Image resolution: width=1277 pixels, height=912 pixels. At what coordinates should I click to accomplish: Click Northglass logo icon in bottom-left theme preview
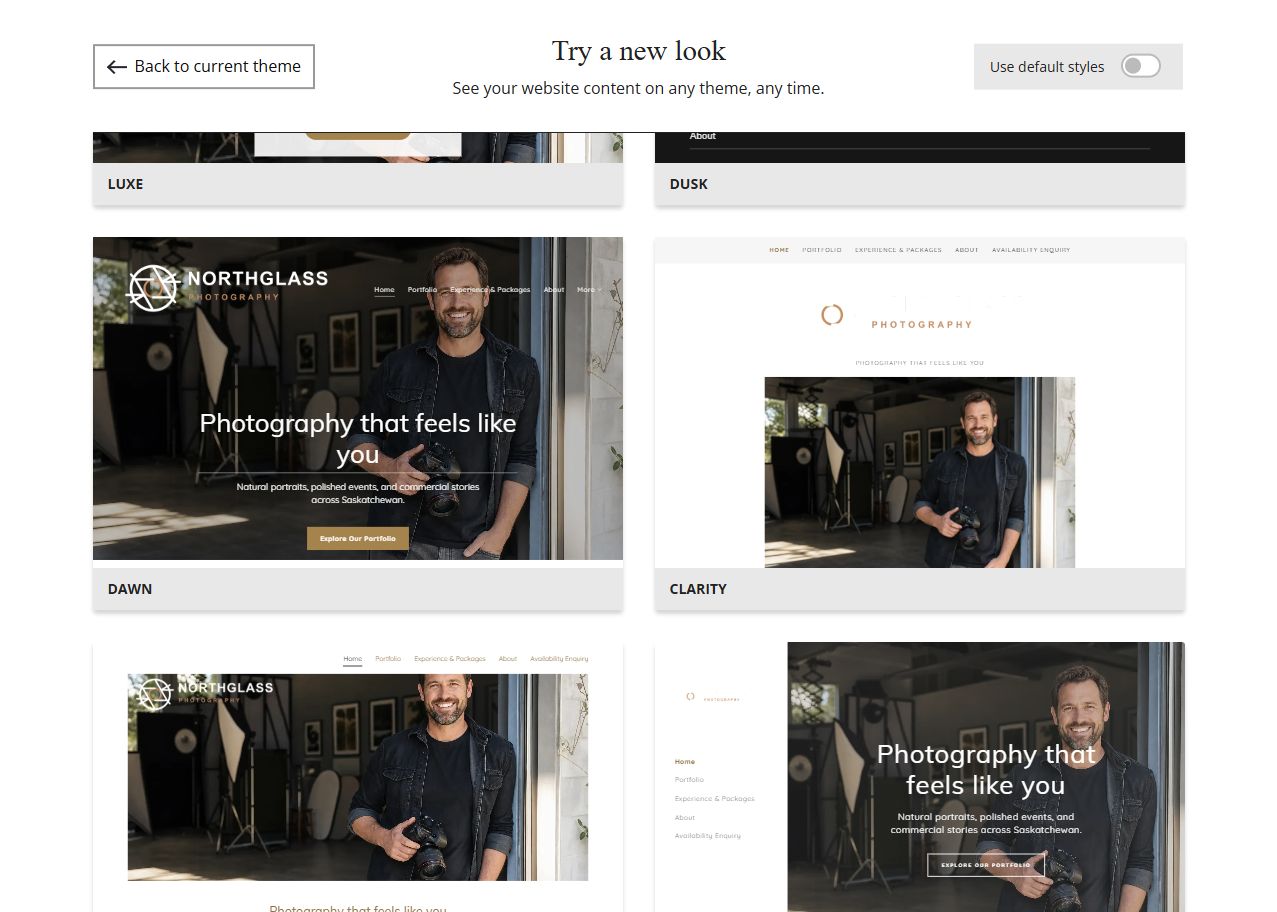click(x=155, y=694)
